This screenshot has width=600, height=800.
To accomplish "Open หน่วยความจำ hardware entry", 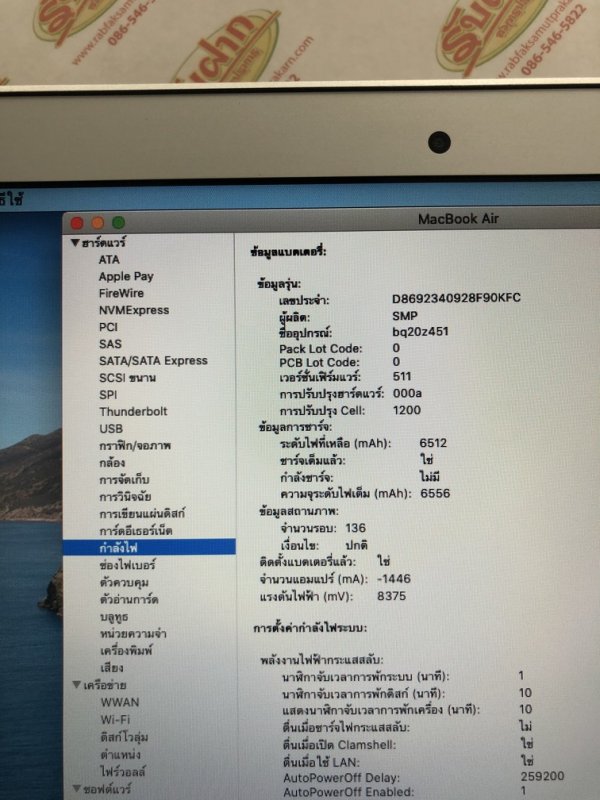I will click(x=133, y=634).
